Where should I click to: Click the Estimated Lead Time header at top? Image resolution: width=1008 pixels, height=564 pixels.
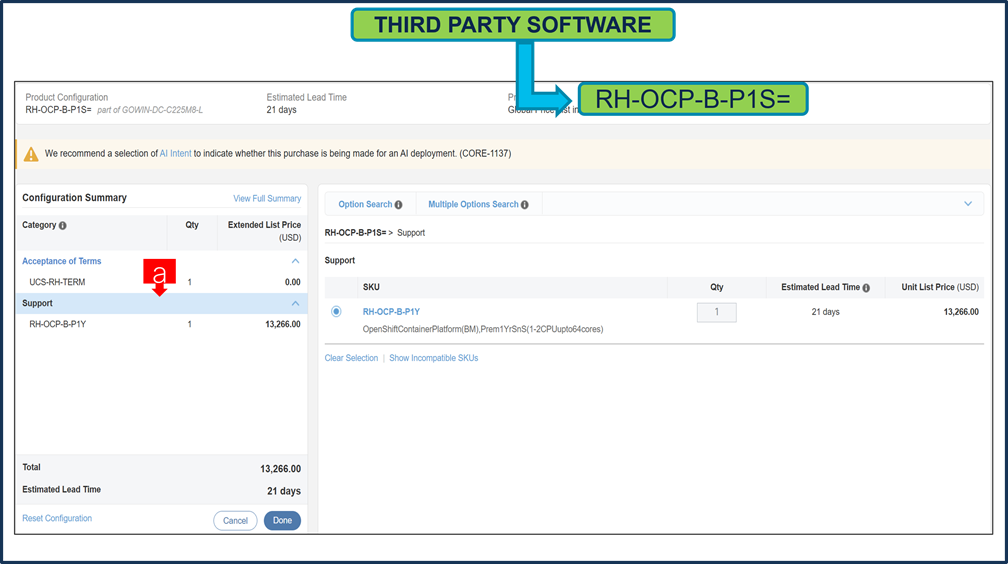(307, 97)
